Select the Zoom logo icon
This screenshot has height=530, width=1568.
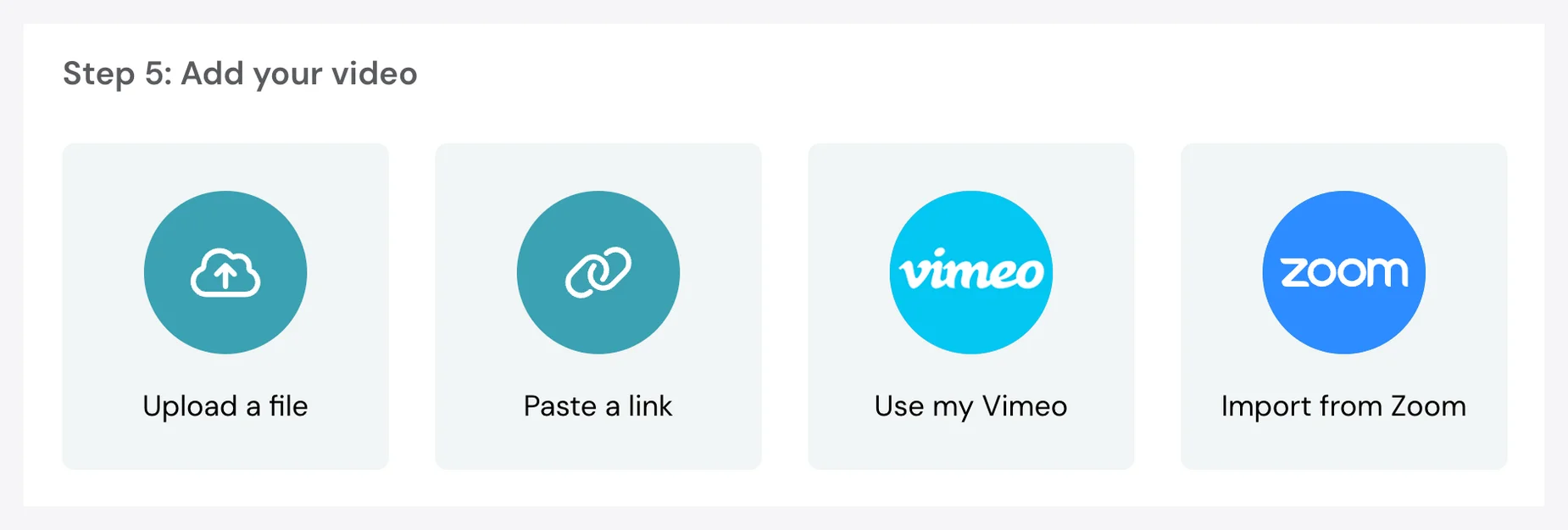[1344, 272]
